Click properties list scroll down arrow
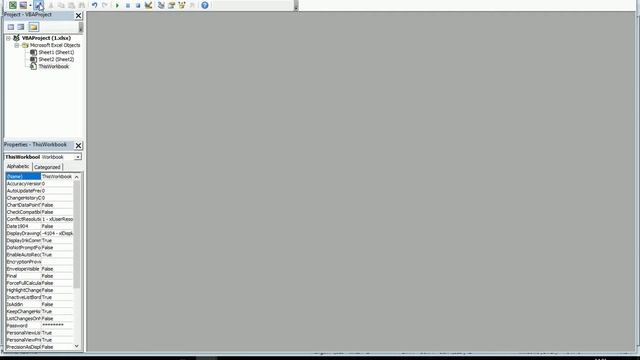 (x=77, y=346)
